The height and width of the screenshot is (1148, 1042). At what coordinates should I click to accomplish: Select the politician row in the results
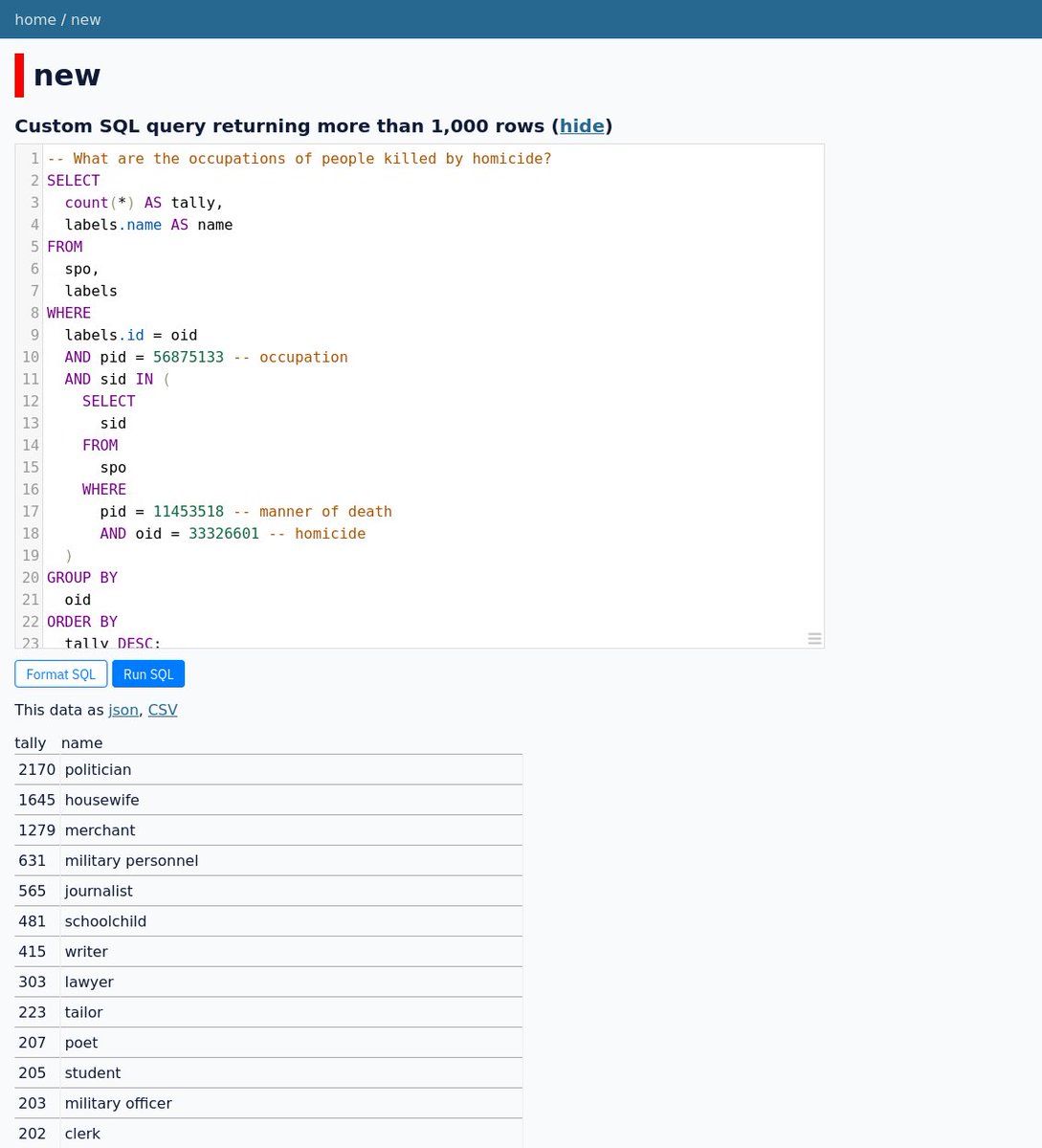click(x=98, y=770)
